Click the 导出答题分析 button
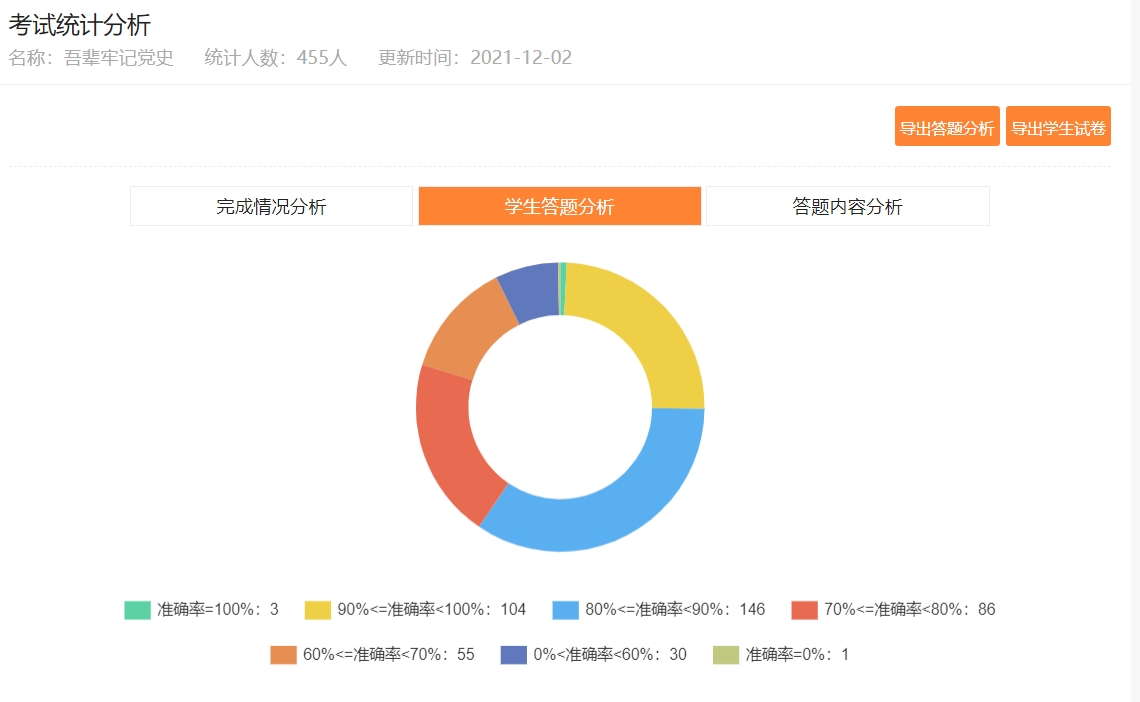 point(946,127)
